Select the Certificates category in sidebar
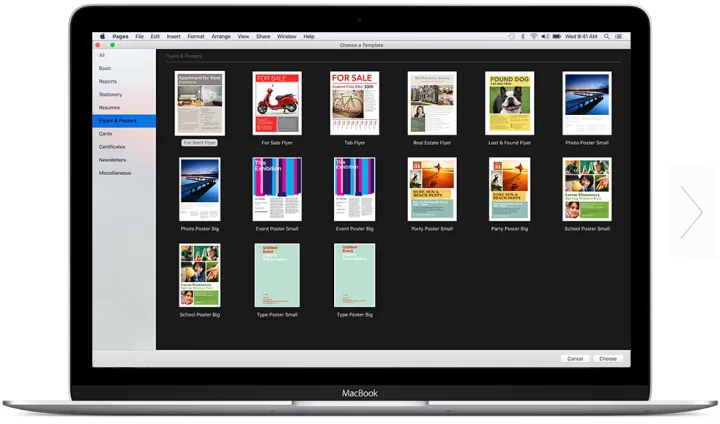 click(x=112, y=146)
